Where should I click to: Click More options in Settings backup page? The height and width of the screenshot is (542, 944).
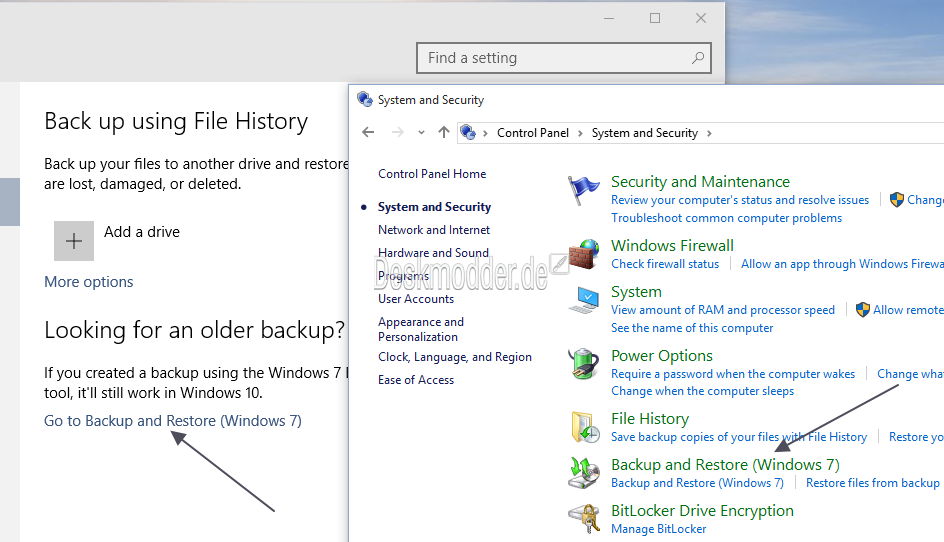(88, 282)
